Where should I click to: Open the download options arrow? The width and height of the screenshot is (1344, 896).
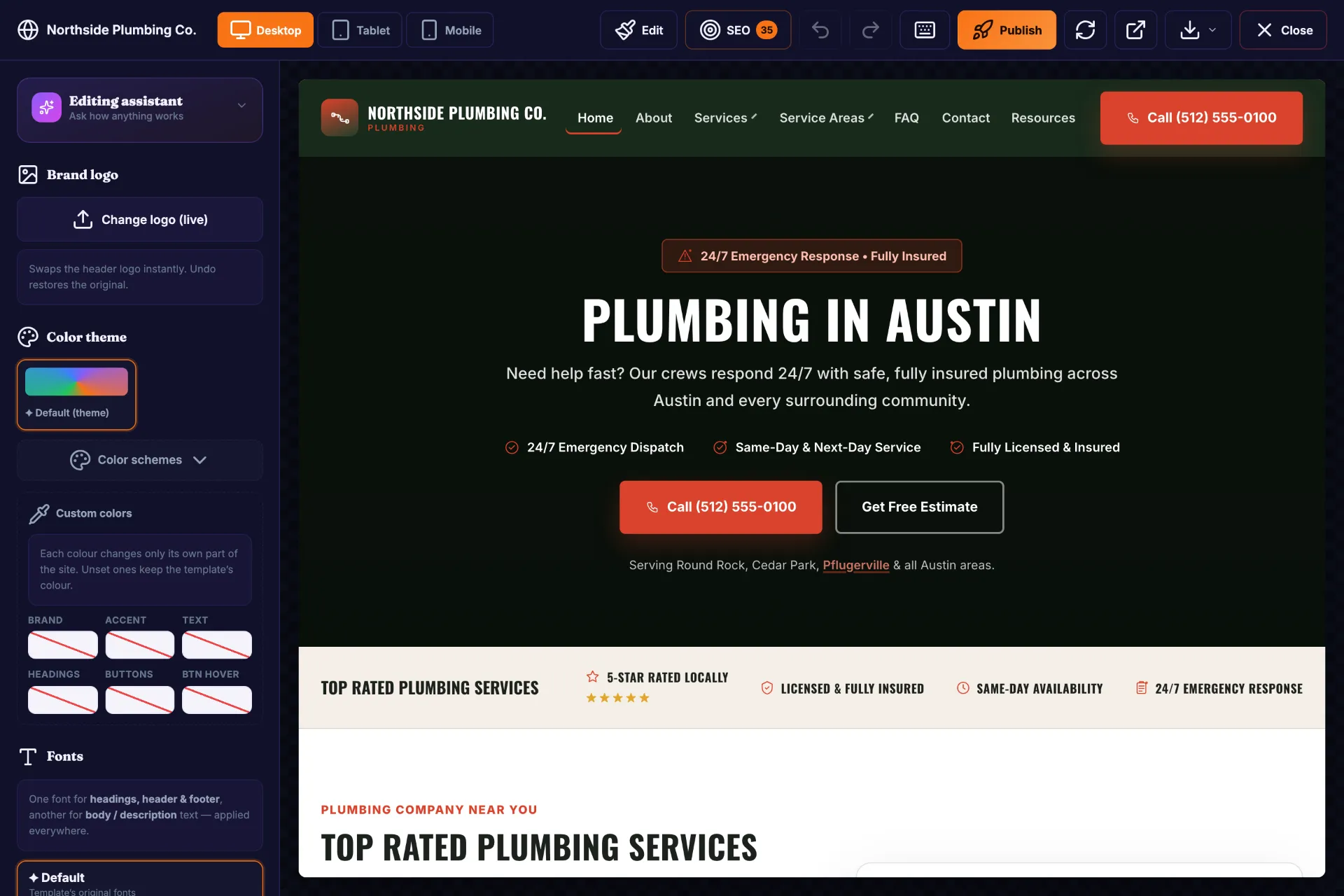1212,30
